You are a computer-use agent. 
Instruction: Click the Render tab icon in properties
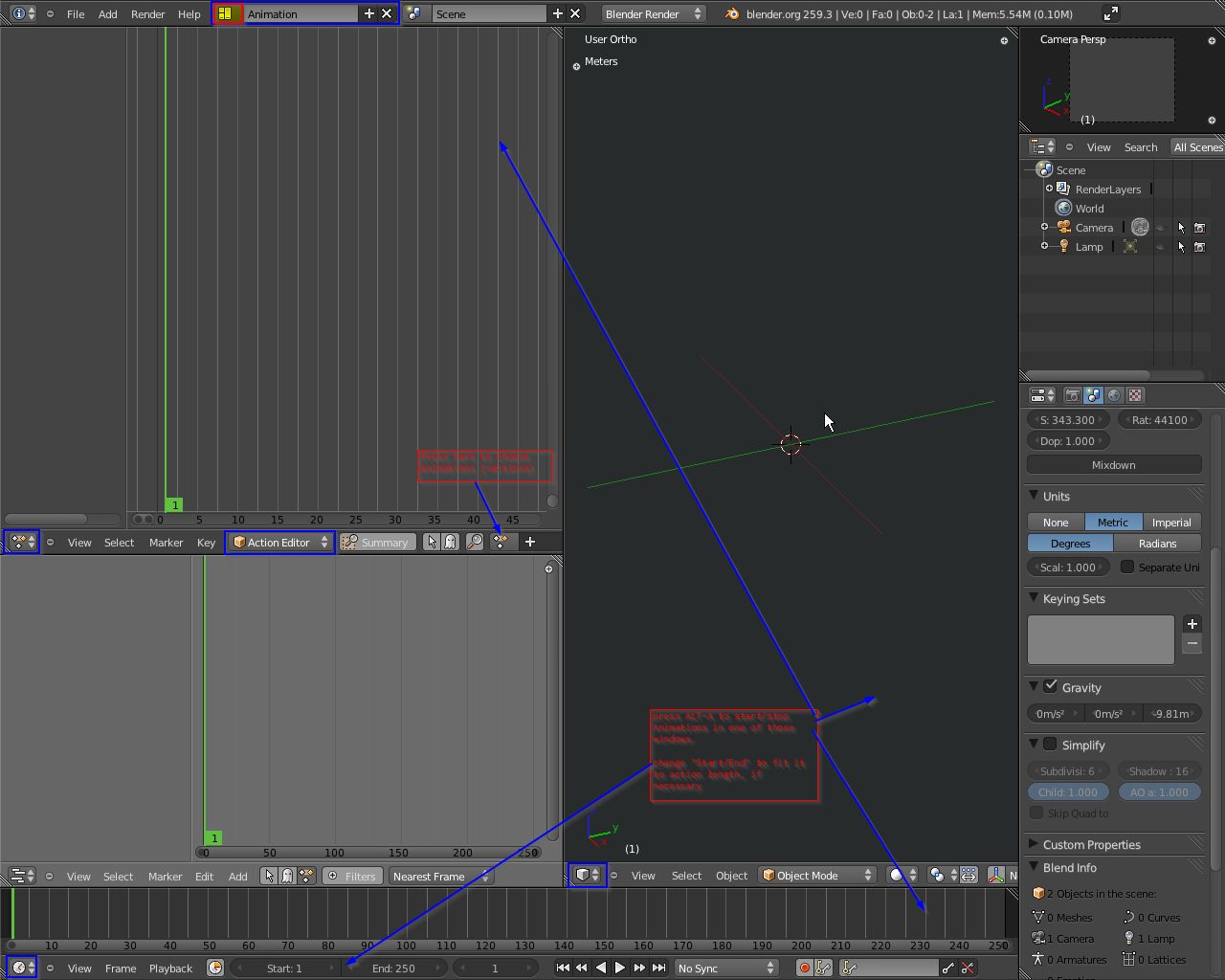[1073, 395]
